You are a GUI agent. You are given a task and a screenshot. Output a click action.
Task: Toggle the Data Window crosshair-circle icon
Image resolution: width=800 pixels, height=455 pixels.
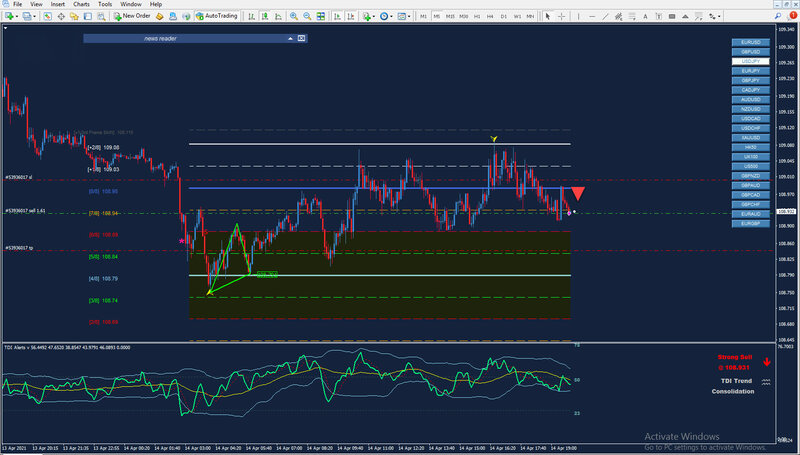coord(61,16)
